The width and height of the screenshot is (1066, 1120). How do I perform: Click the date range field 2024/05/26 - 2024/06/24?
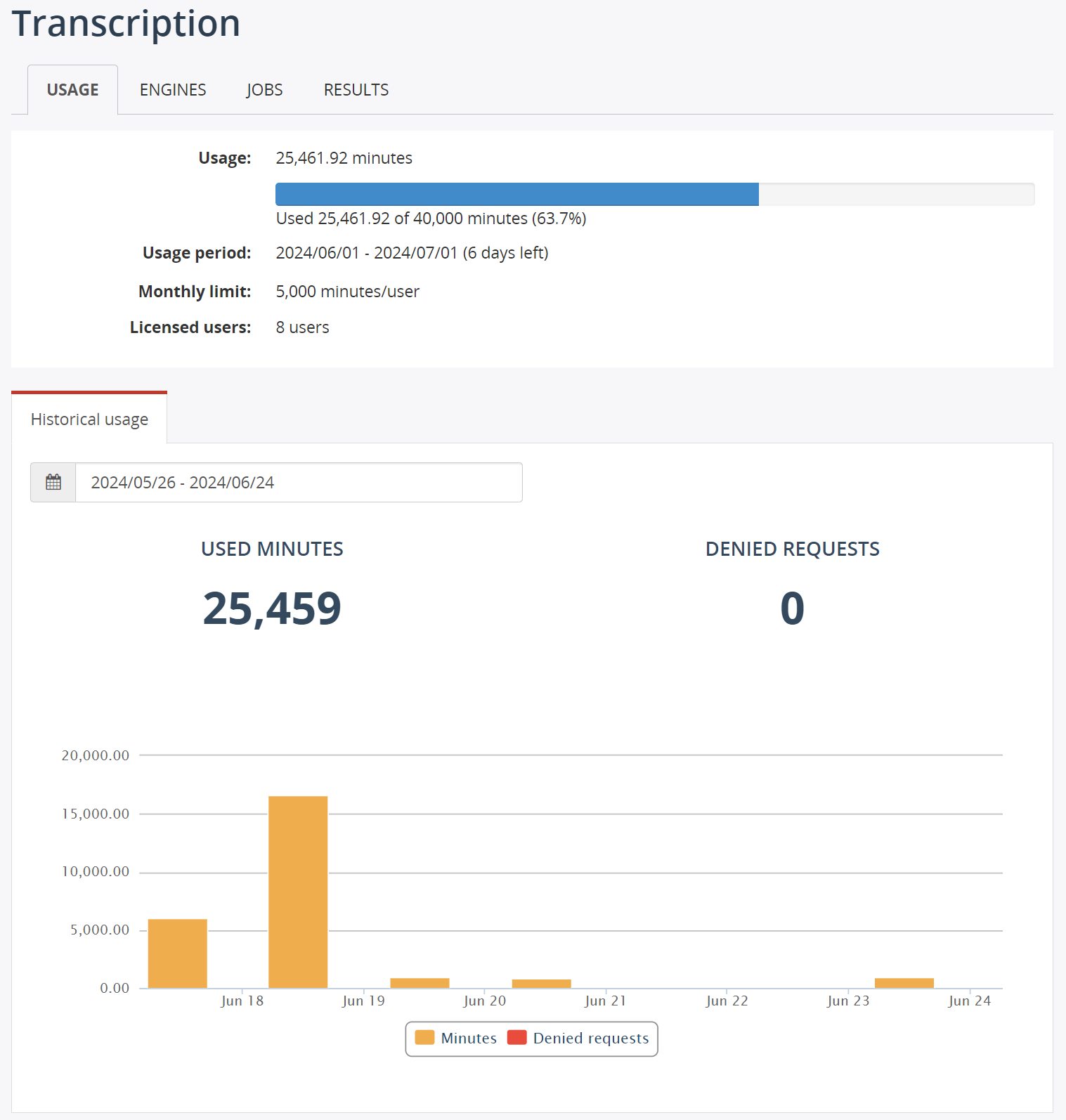(x=299, y=482)
